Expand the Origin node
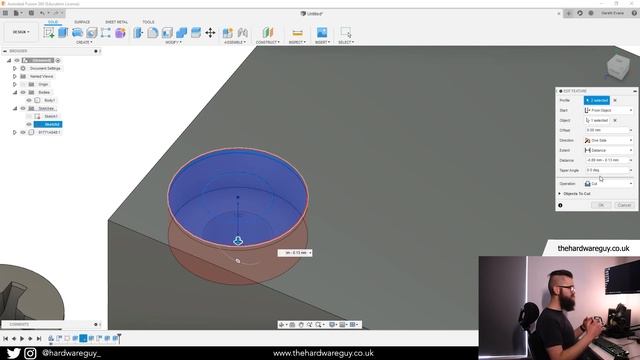The image size is (640, 360). [x=15, y=84]
